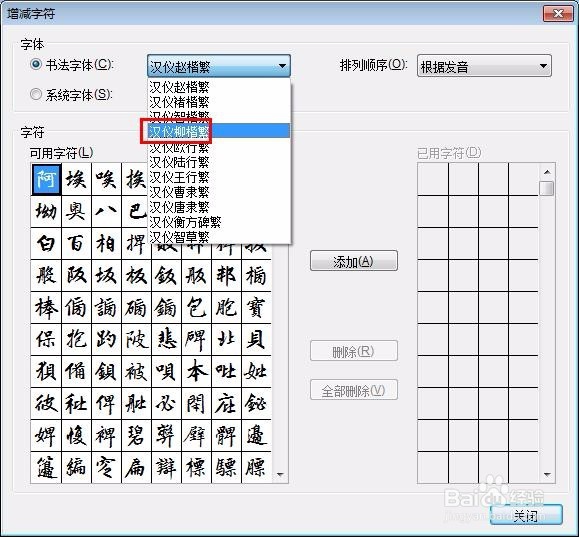
Task: Select the 百 character cell
Action: pos(76,243)
